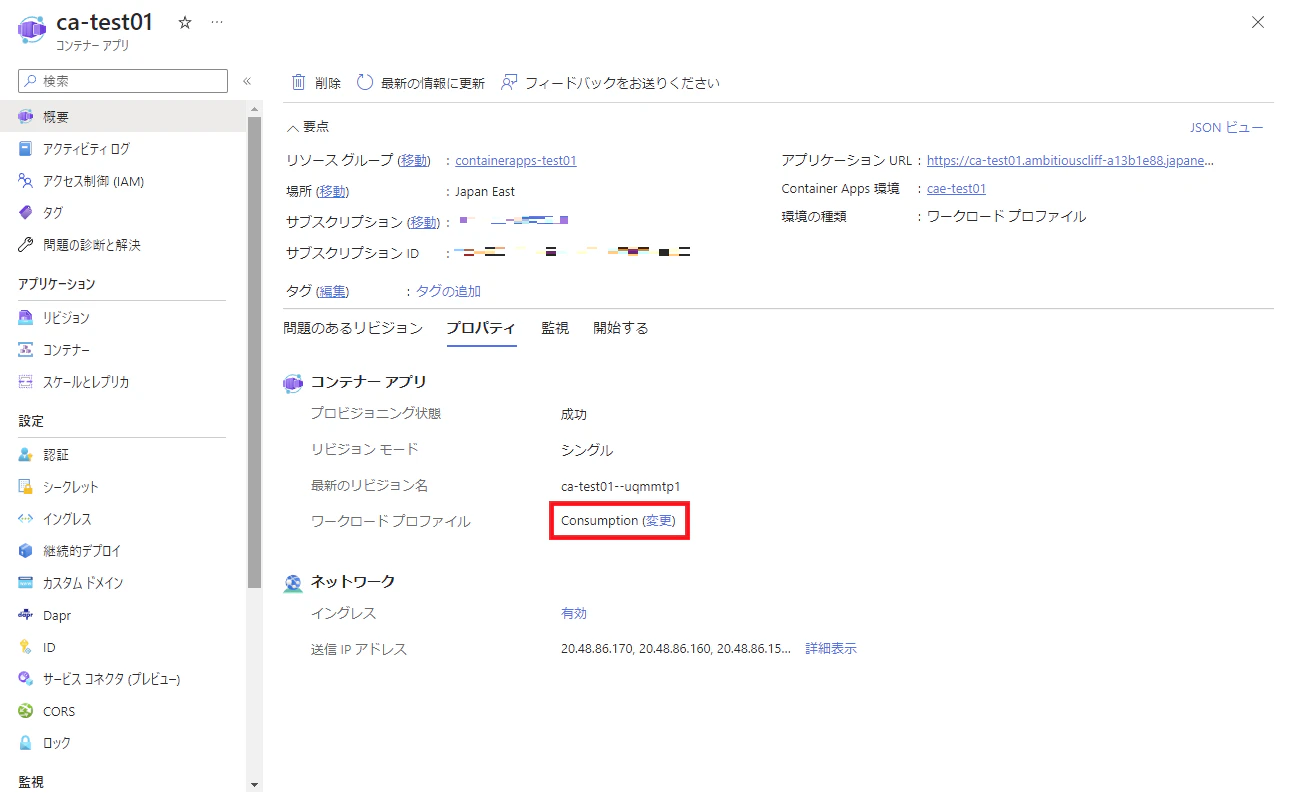Screen dimensions: 1289x794
Task: Click the Dapr sidebar icon
Action: (x=26, y=615)
